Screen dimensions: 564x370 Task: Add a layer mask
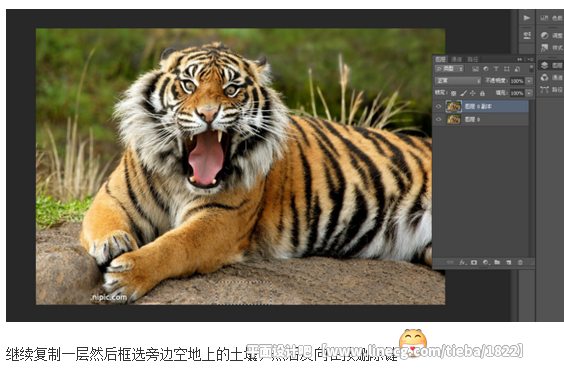474,262
